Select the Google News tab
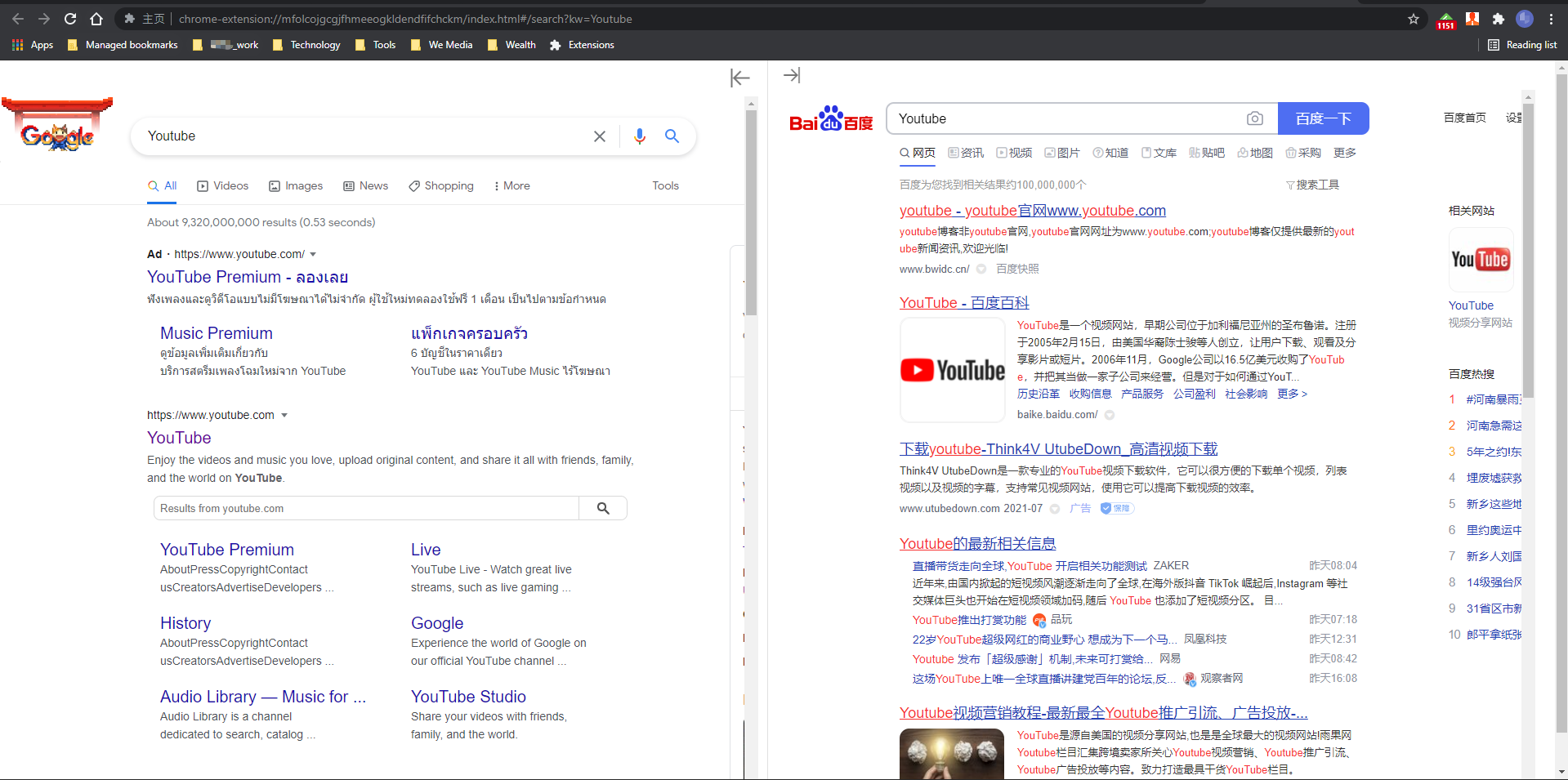 pos(366,186)
